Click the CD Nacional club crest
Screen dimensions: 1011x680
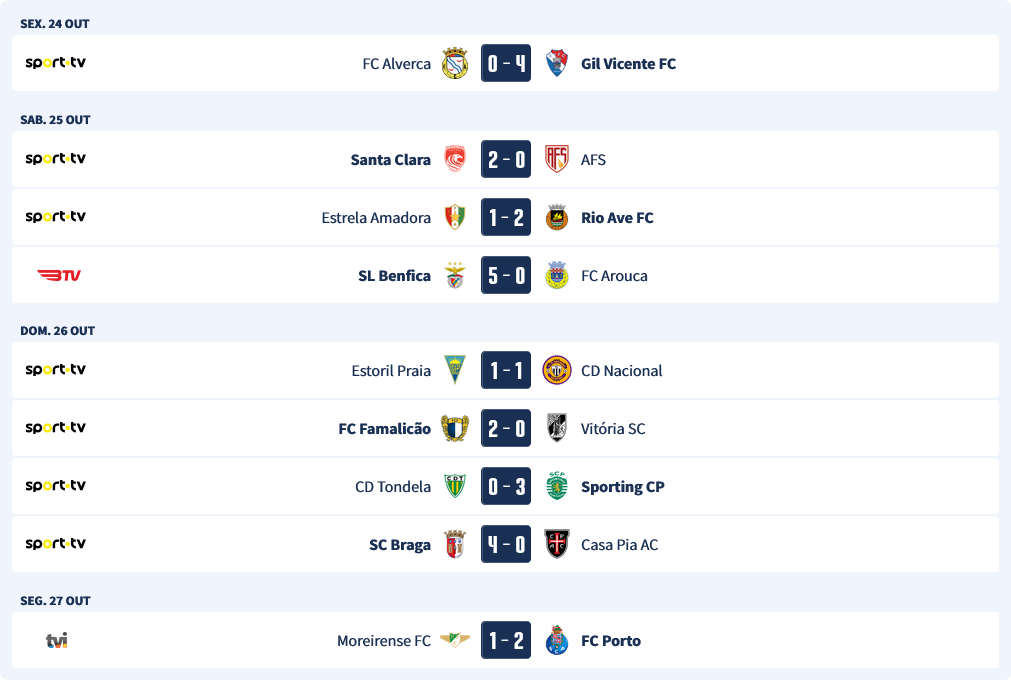pos(557,371)
